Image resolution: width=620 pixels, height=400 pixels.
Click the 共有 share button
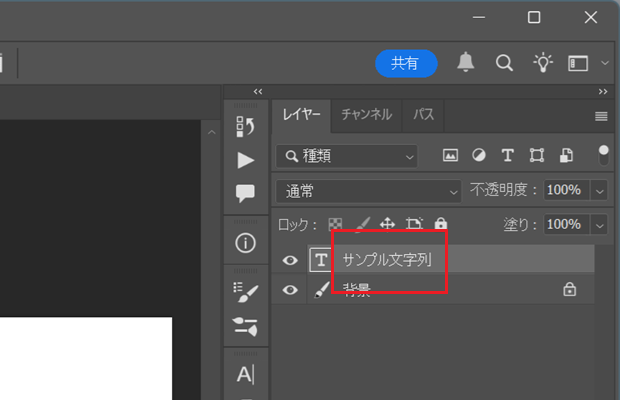pyautogui.click(x=405, y=63)
